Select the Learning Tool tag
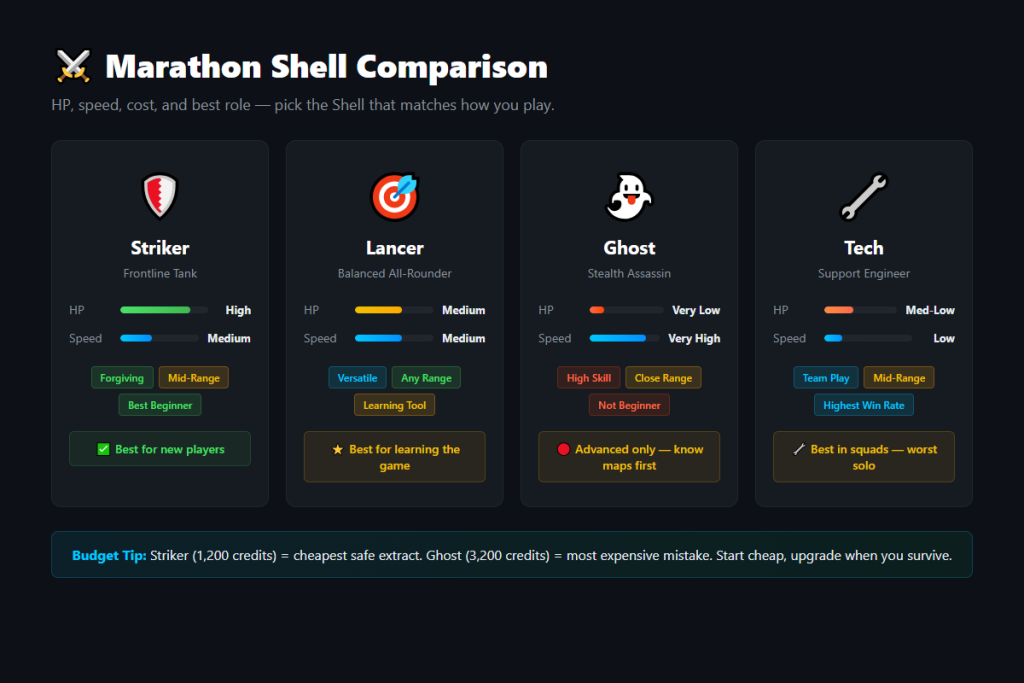Image resolution: width=1024 pixels, height=683 pixels. [394, 405]
